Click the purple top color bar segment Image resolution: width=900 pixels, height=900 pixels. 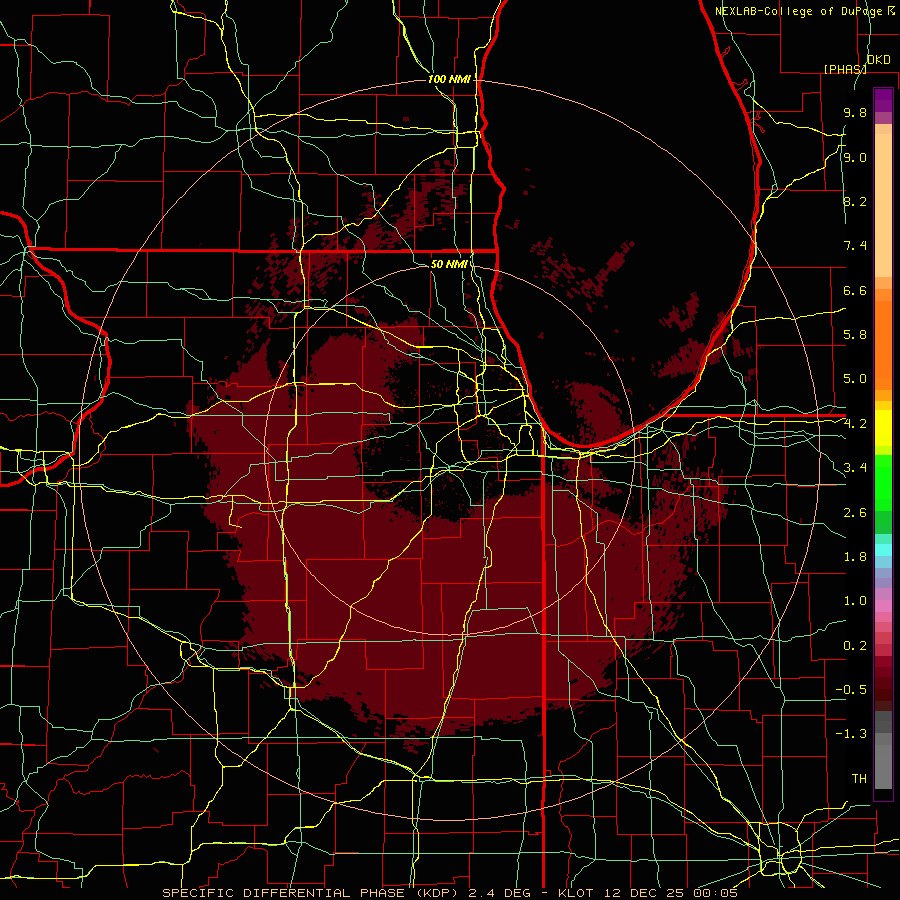point(883,100)
